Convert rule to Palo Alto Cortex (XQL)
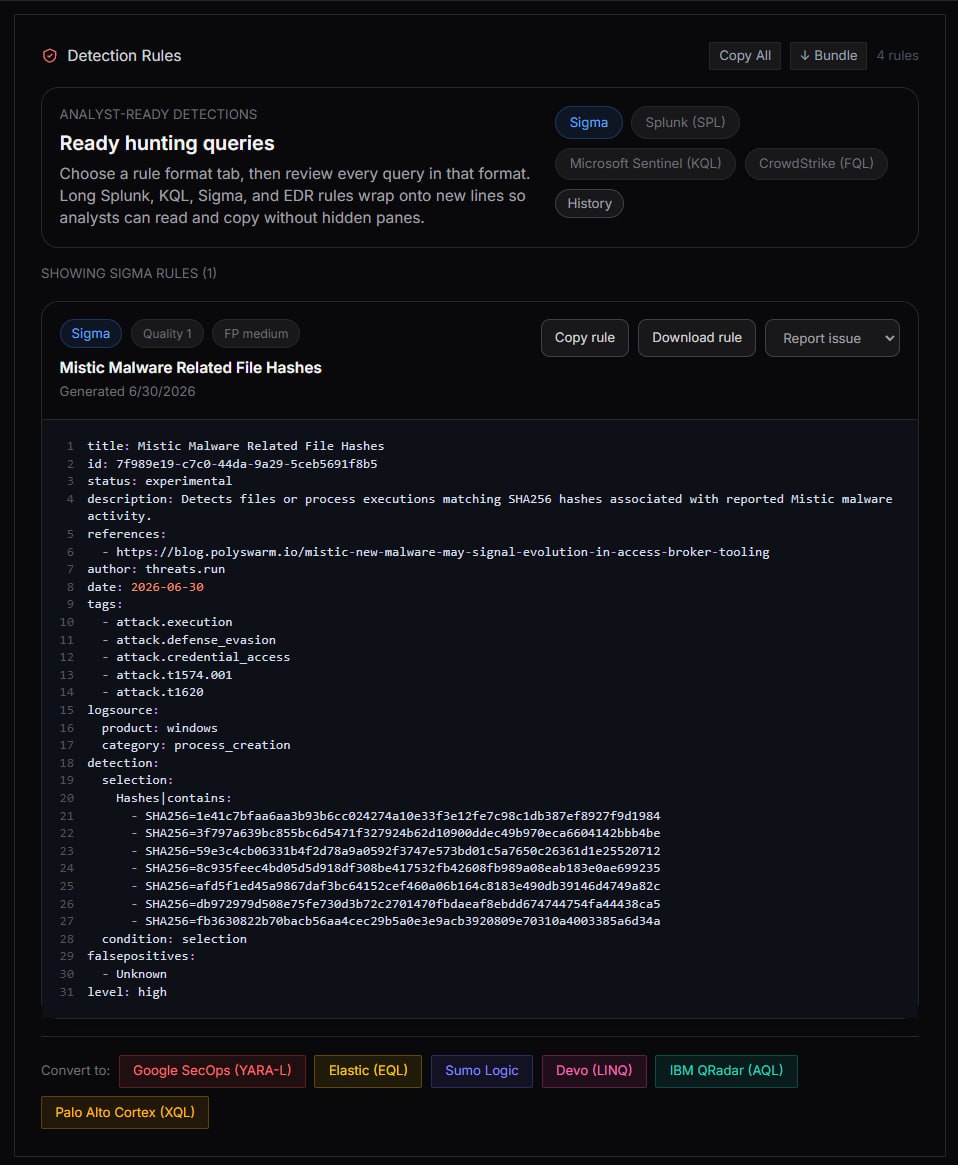This screenshot has height=1165, width=958. coord(125,1112)
